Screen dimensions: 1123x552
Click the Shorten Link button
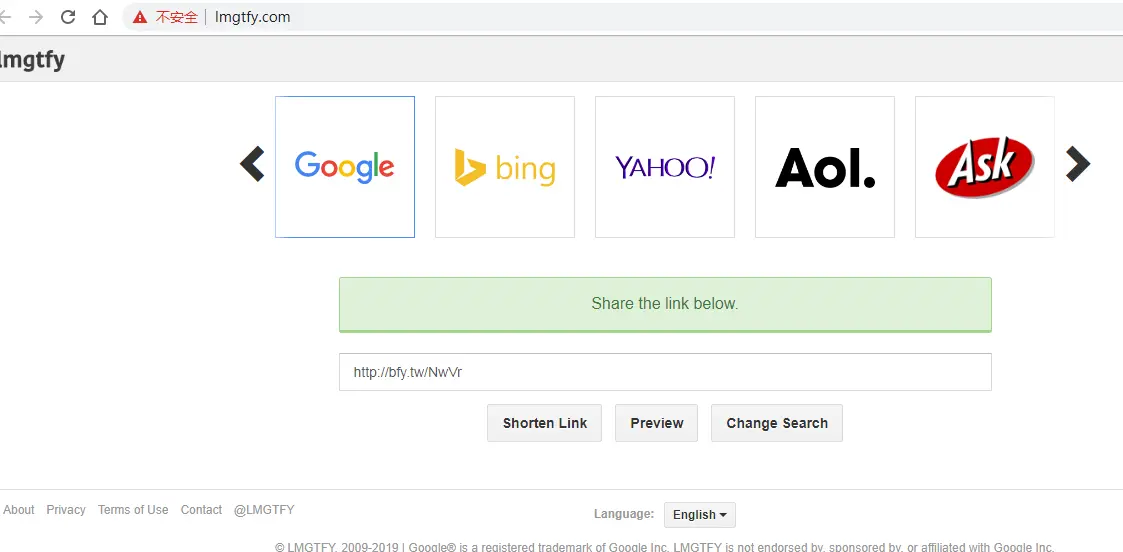point(544,423)
